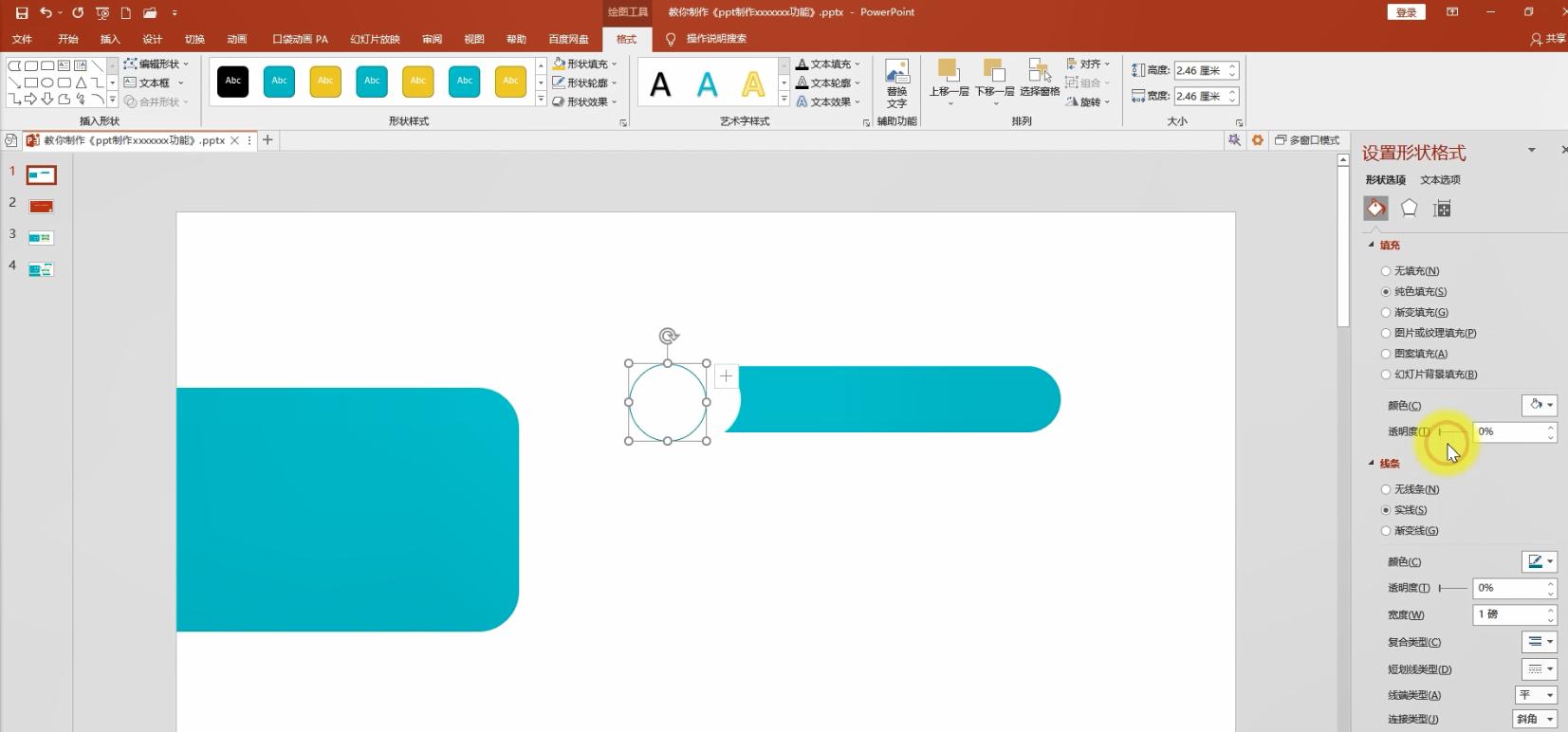Create a new blank file from quick access toolbar
This screenshot has width=1568, height=732.
point(125,12)
